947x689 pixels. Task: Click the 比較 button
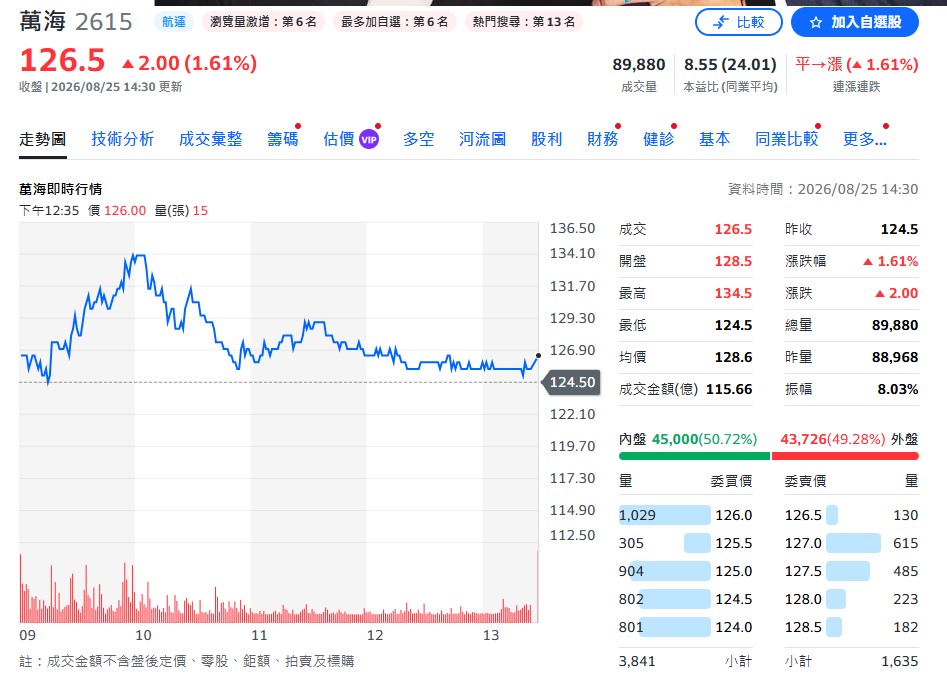point(739,22)
